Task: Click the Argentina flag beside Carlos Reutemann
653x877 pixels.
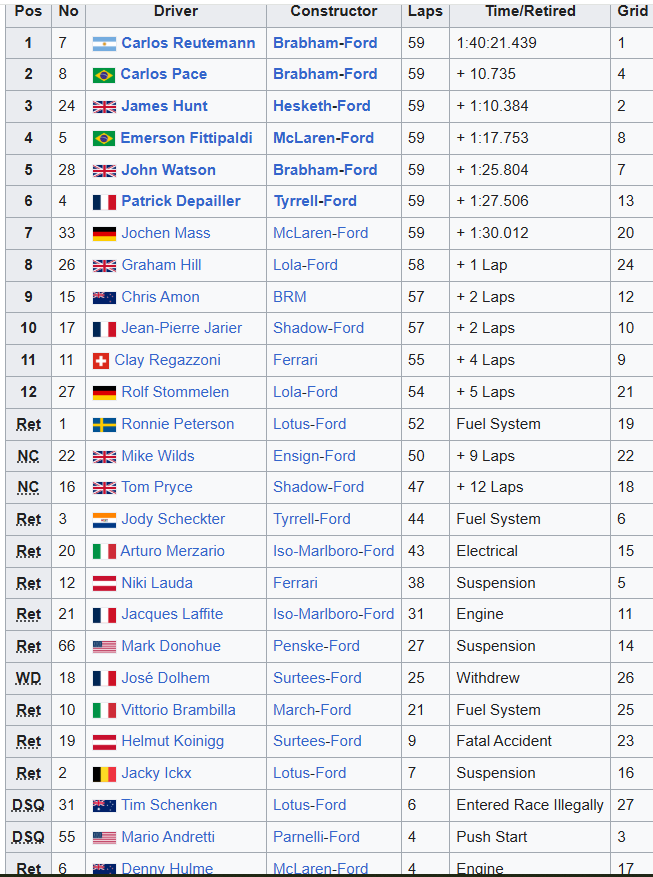Action: [x=105, y=44]
